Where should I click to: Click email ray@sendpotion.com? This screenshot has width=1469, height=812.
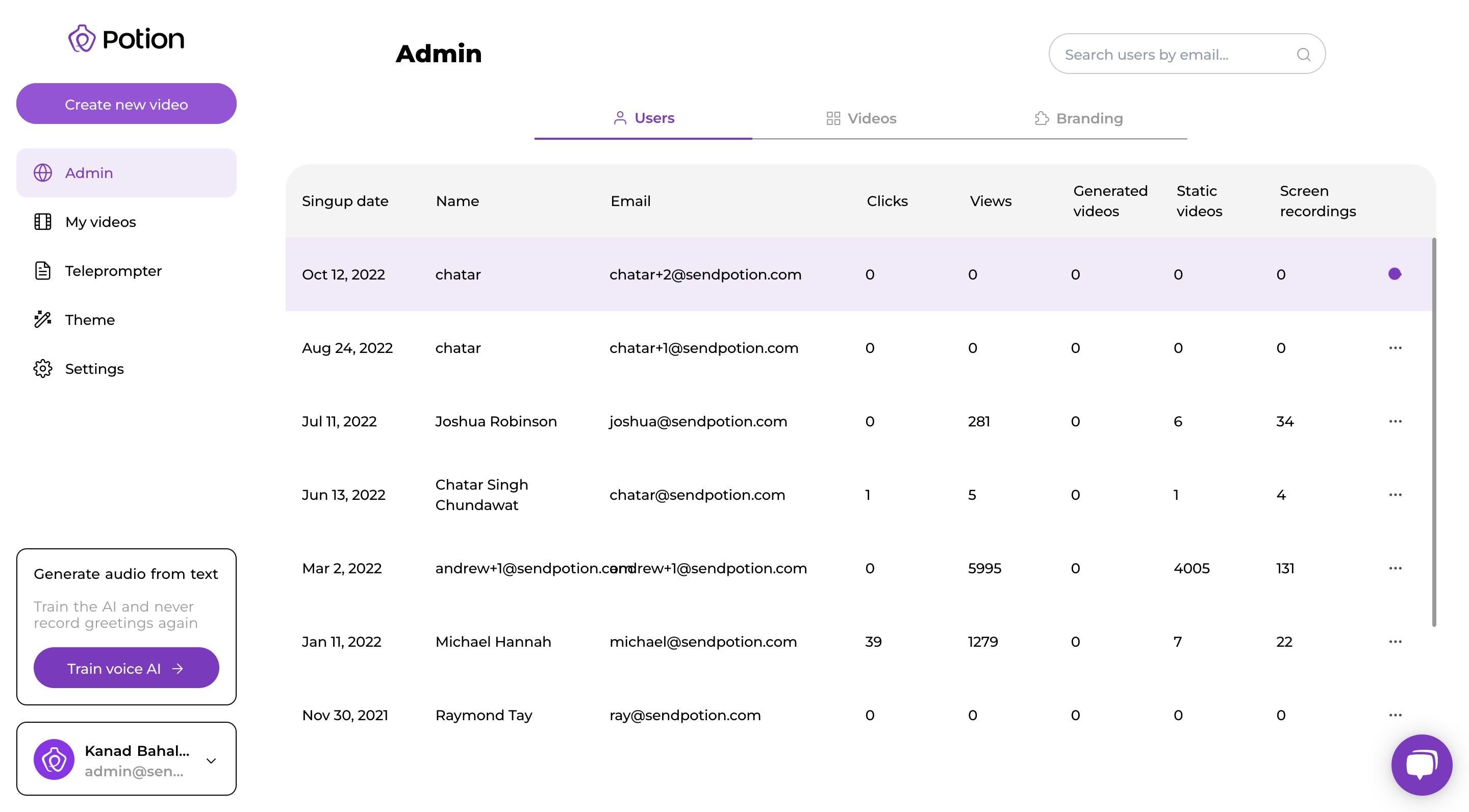point(685,715)
